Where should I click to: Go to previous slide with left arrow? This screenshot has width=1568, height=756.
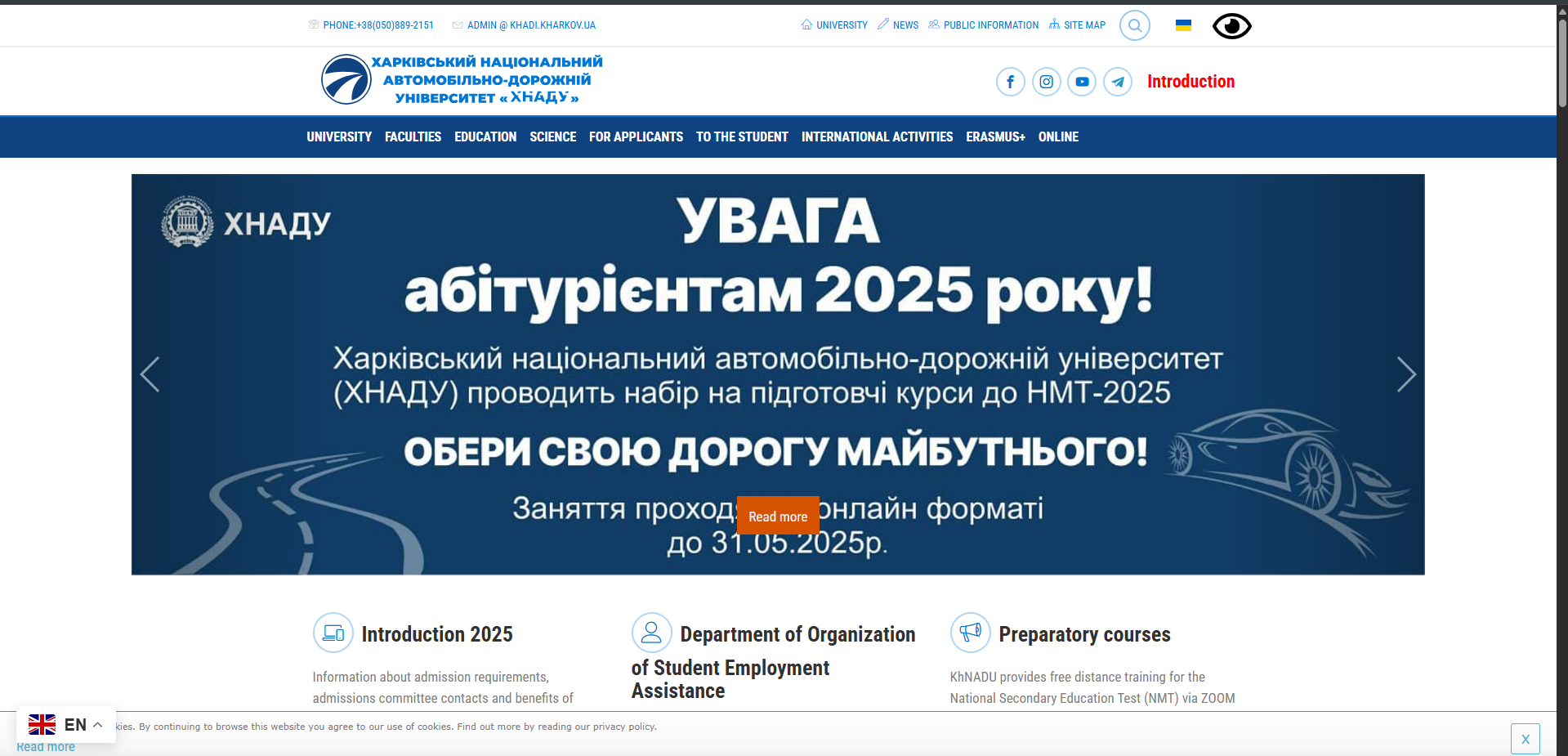(x=150, y=374)
